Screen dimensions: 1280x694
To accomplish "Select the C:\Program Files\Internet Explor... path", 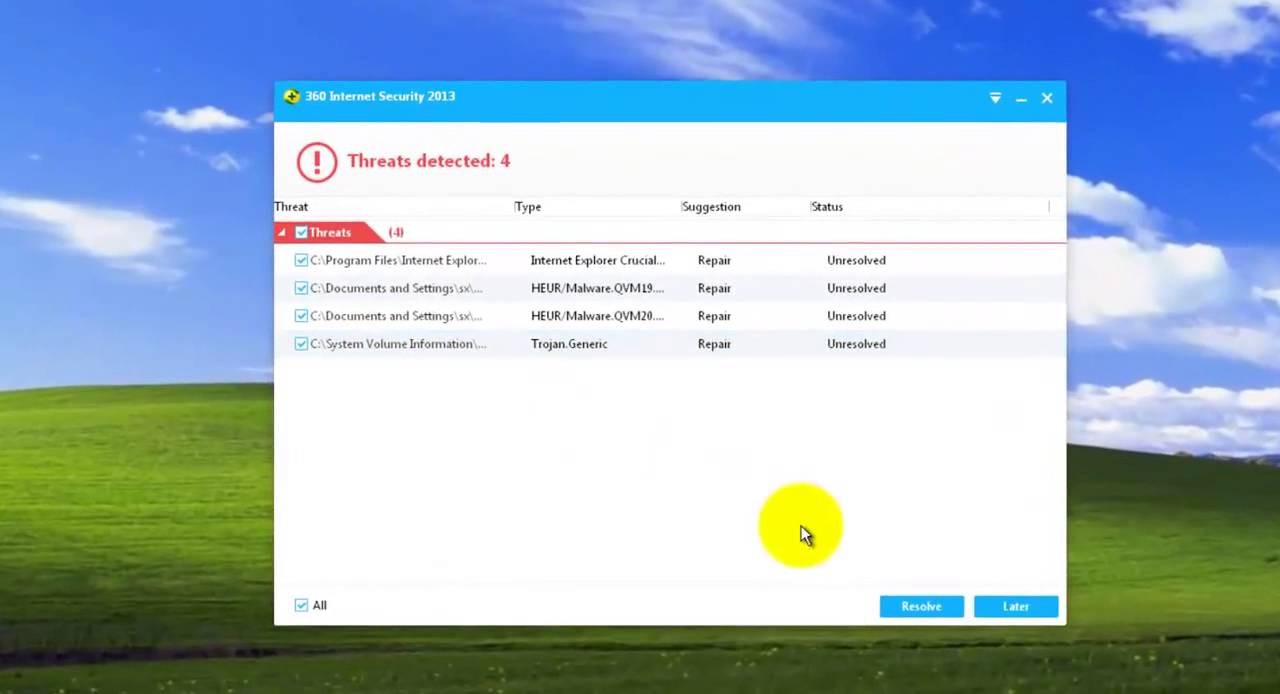I will pyautogui.click(x=398, y=260).
